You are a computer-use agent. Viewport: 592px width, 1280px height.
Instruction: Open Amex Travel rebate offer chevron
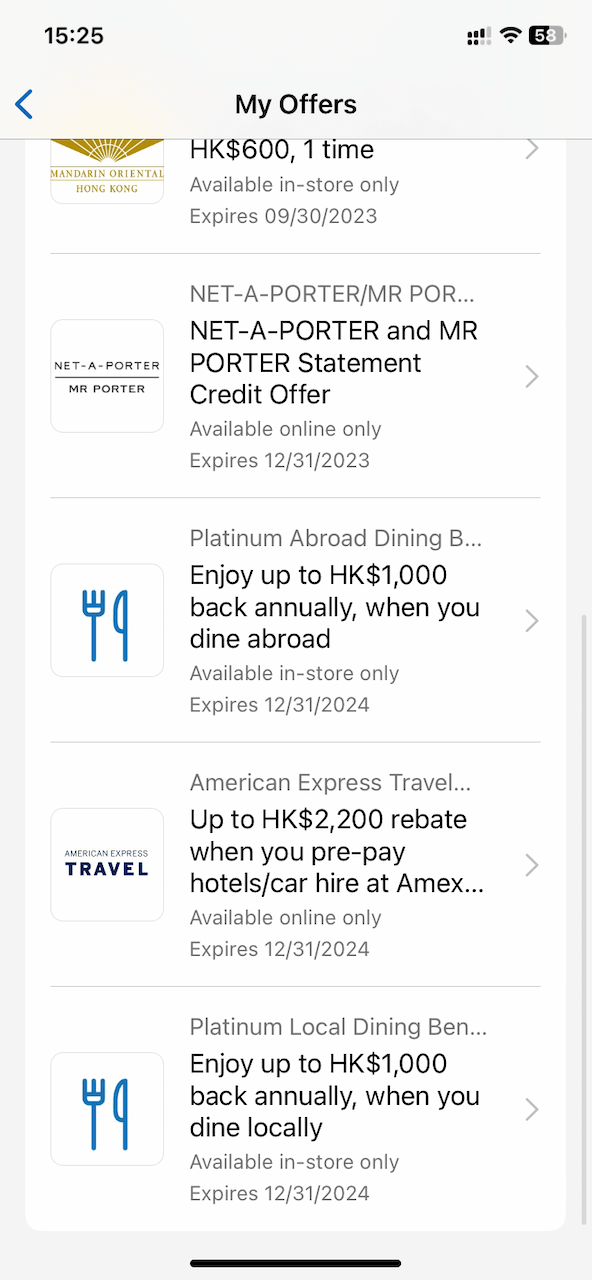click(x=532, y=865)
